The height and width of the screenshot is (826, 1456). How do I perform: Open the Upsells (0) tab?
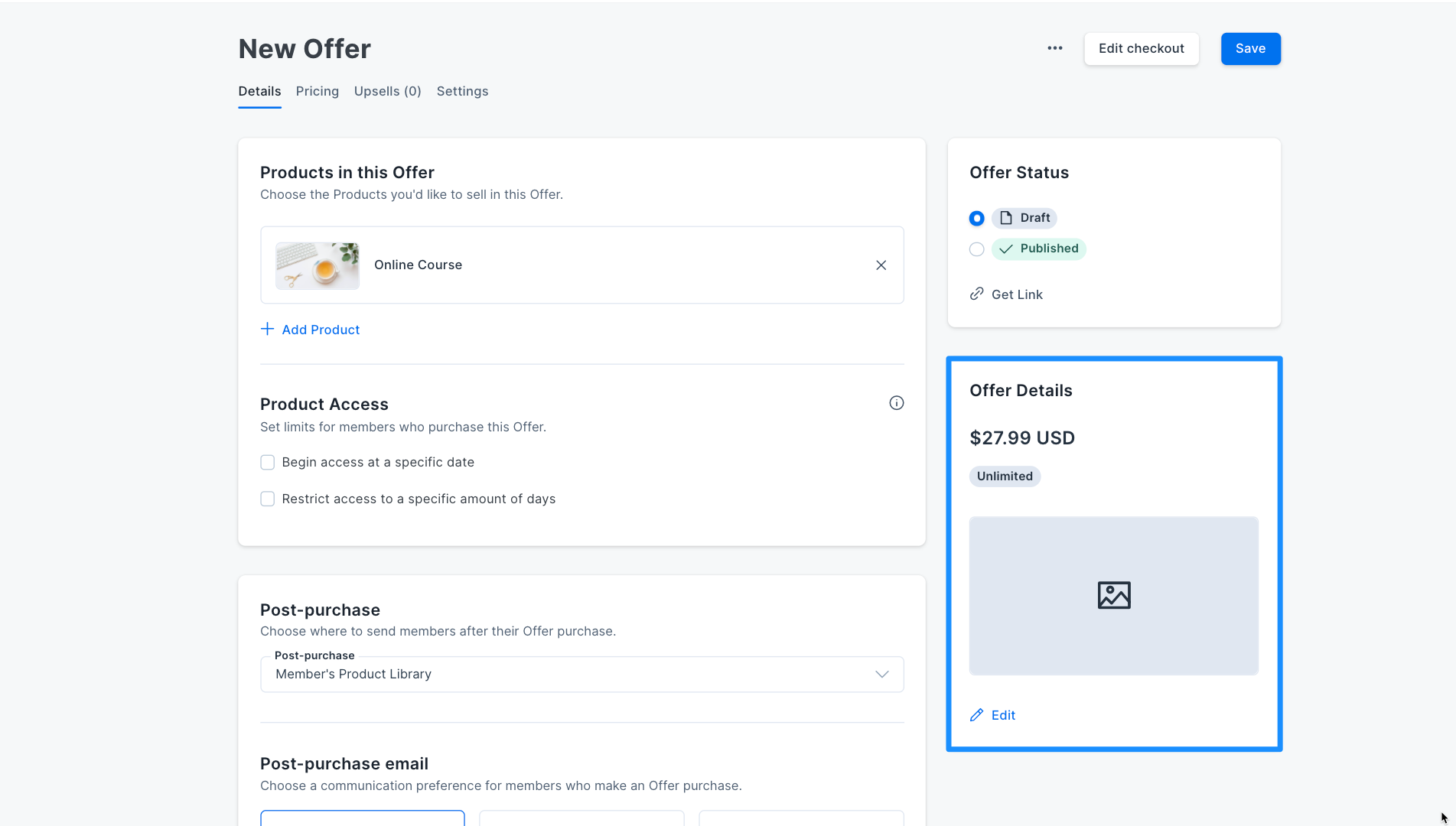[388, 91]
